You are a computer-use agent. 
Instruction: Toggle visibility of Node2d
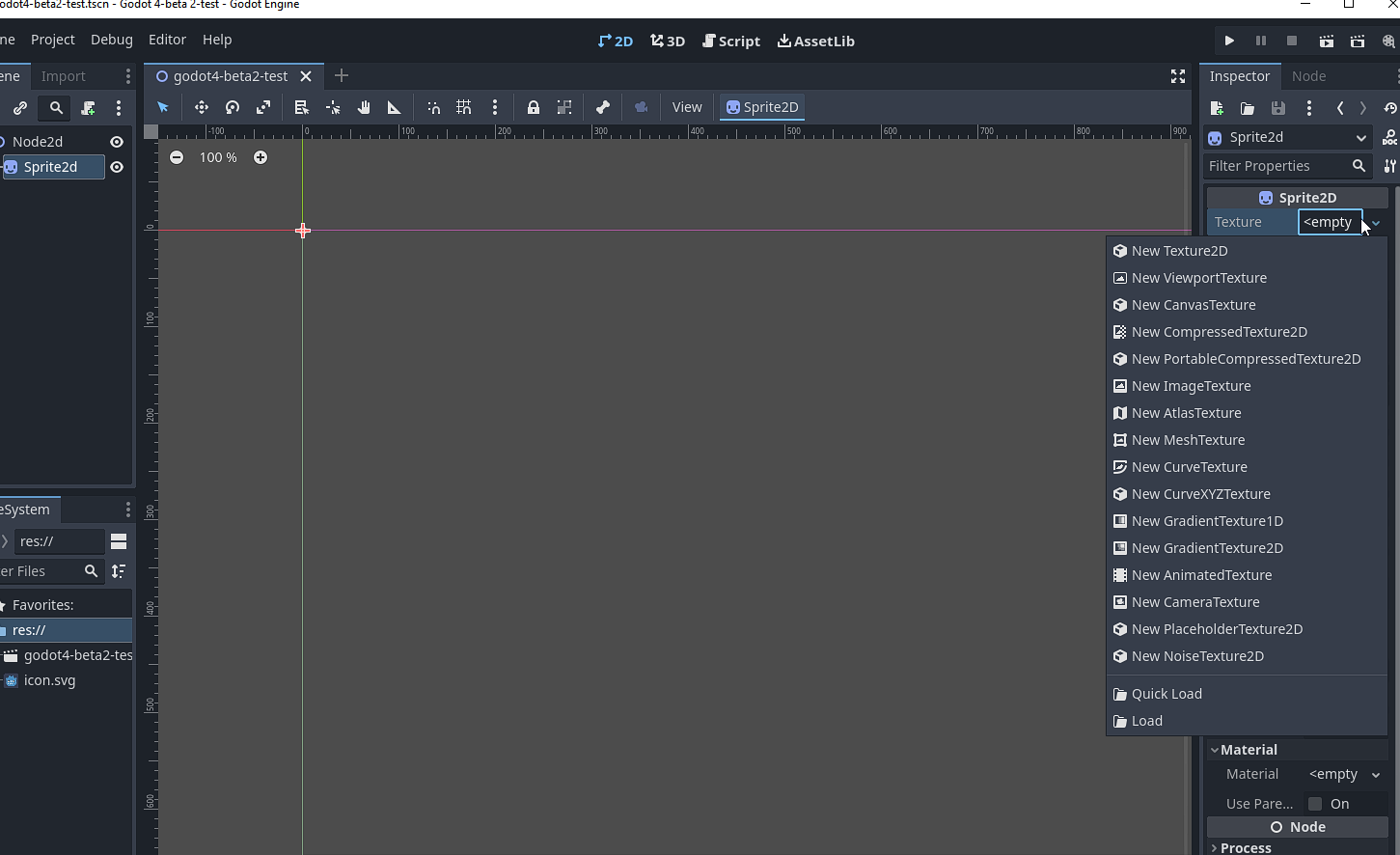[117, 142]
